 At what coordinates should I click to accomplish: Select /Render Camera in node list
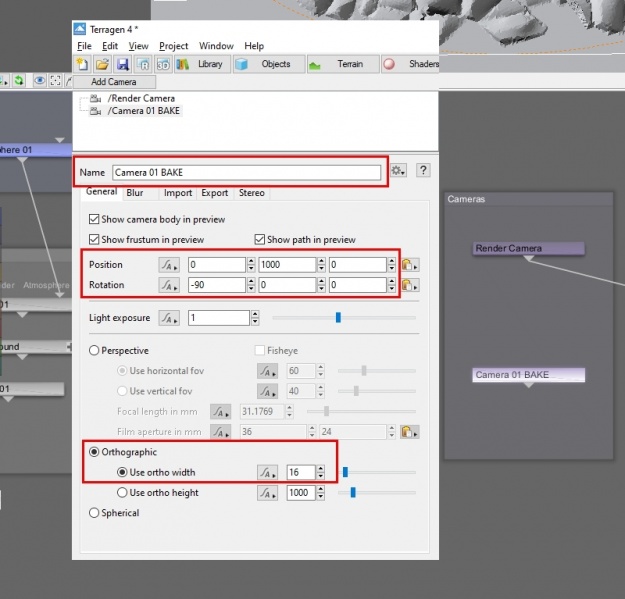tap(141, 98)
